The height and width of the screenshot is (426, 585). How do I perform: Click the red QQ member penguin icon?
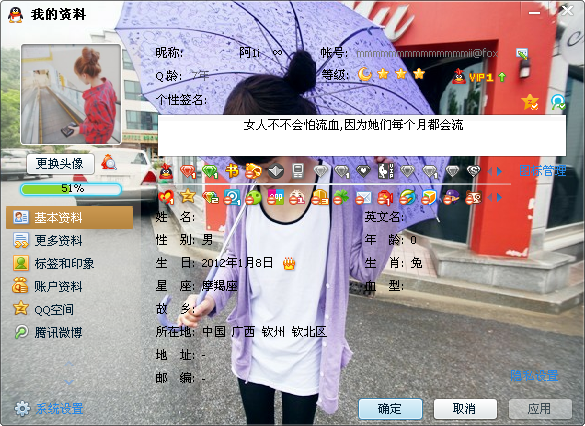click(x=166, y=172)
